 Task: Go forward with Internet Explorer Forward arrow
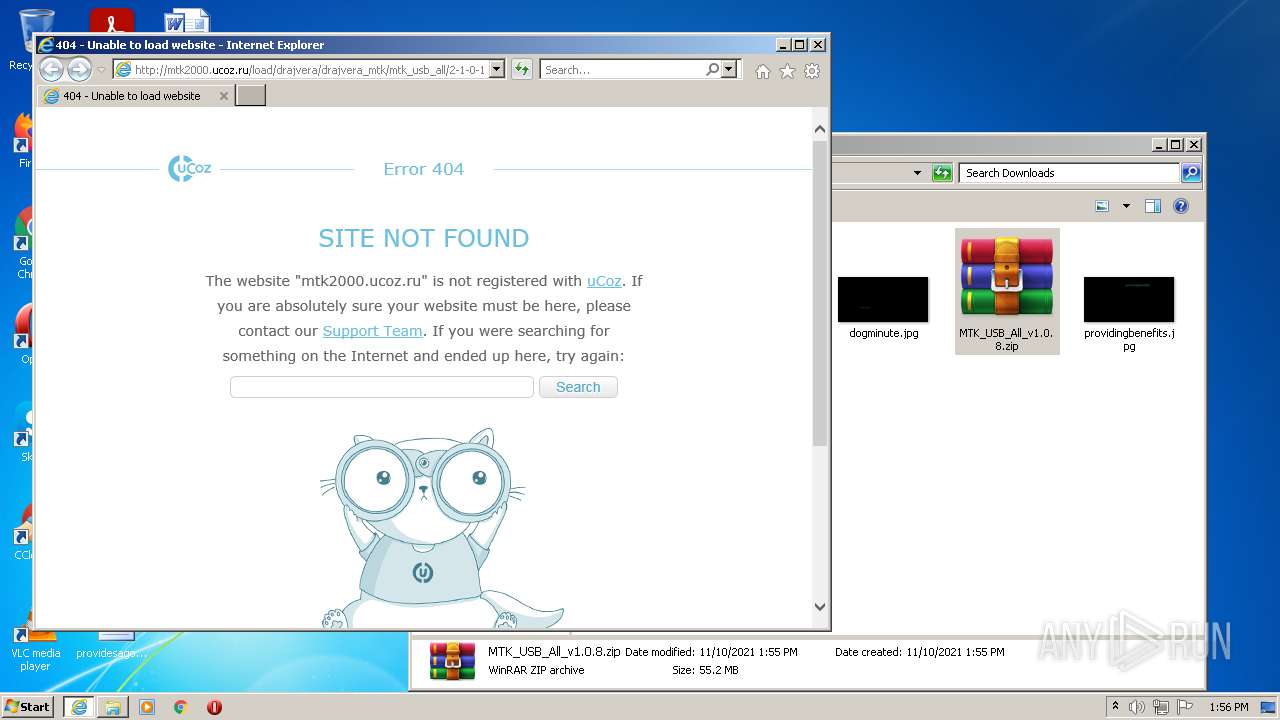click(x=79, y=69)
